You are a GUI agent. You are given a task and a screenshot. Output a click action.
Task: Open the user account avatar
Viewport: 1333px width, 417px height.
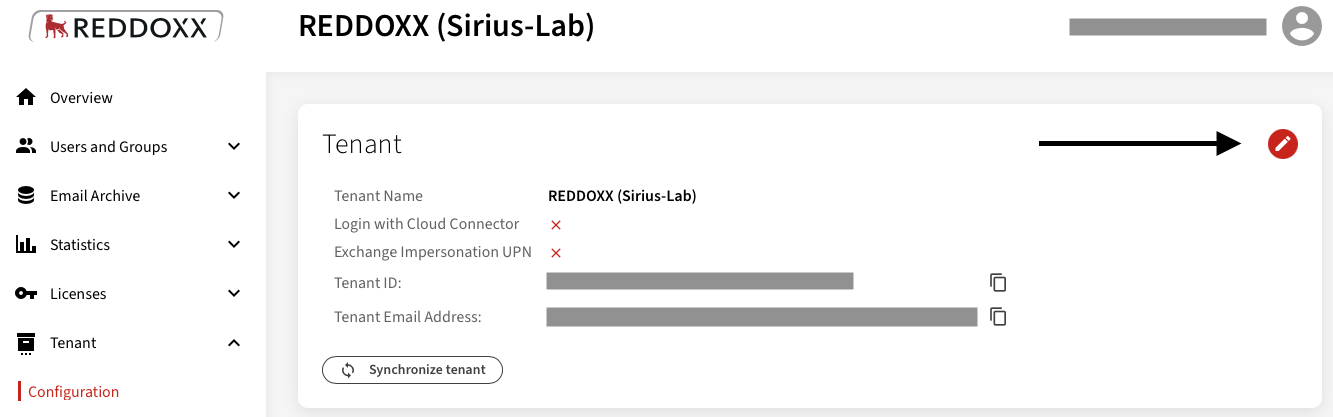point(1301,26)
